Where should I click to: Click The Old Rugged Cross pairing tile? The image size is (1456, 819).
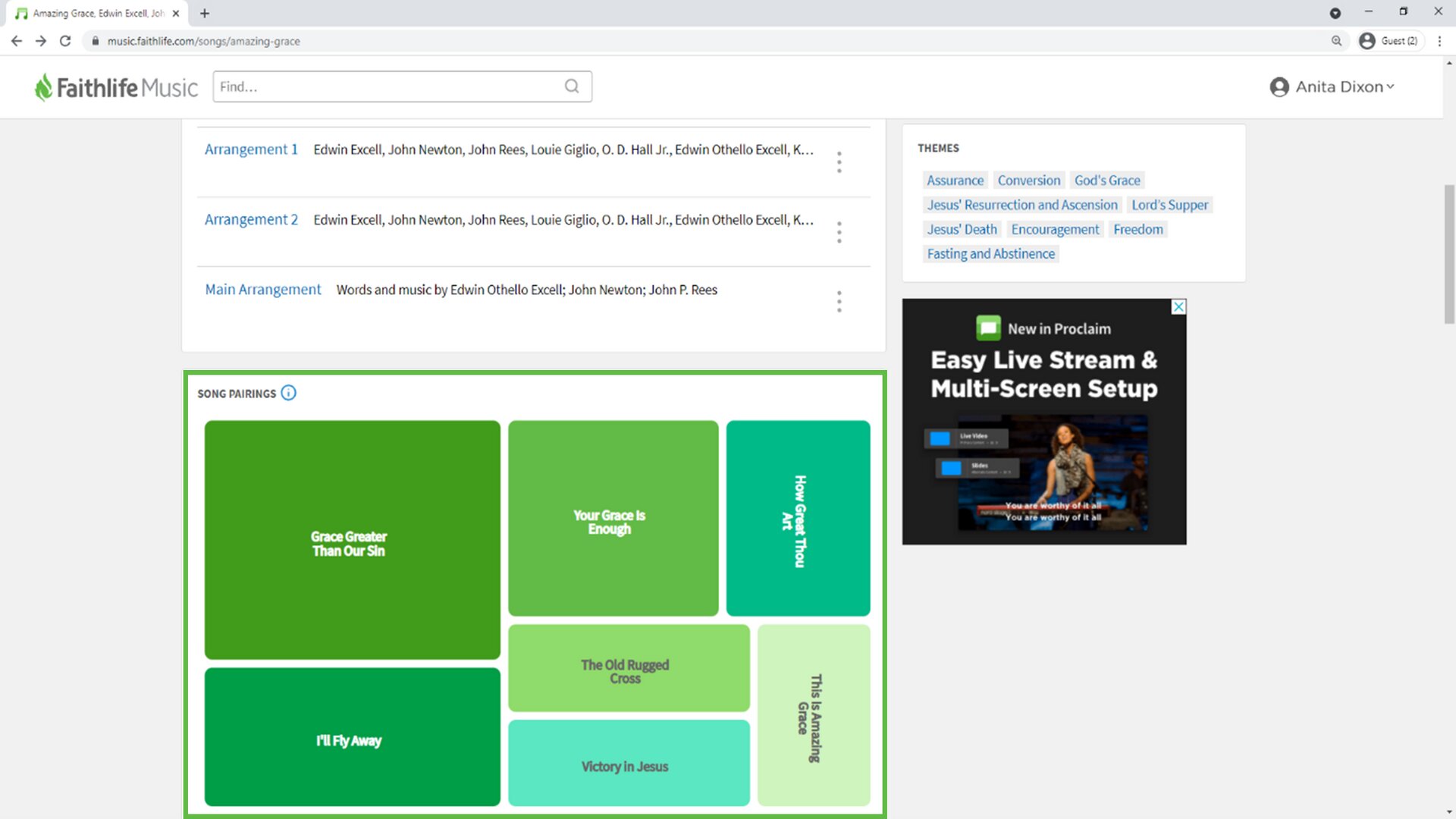click(x=629, y=668)
